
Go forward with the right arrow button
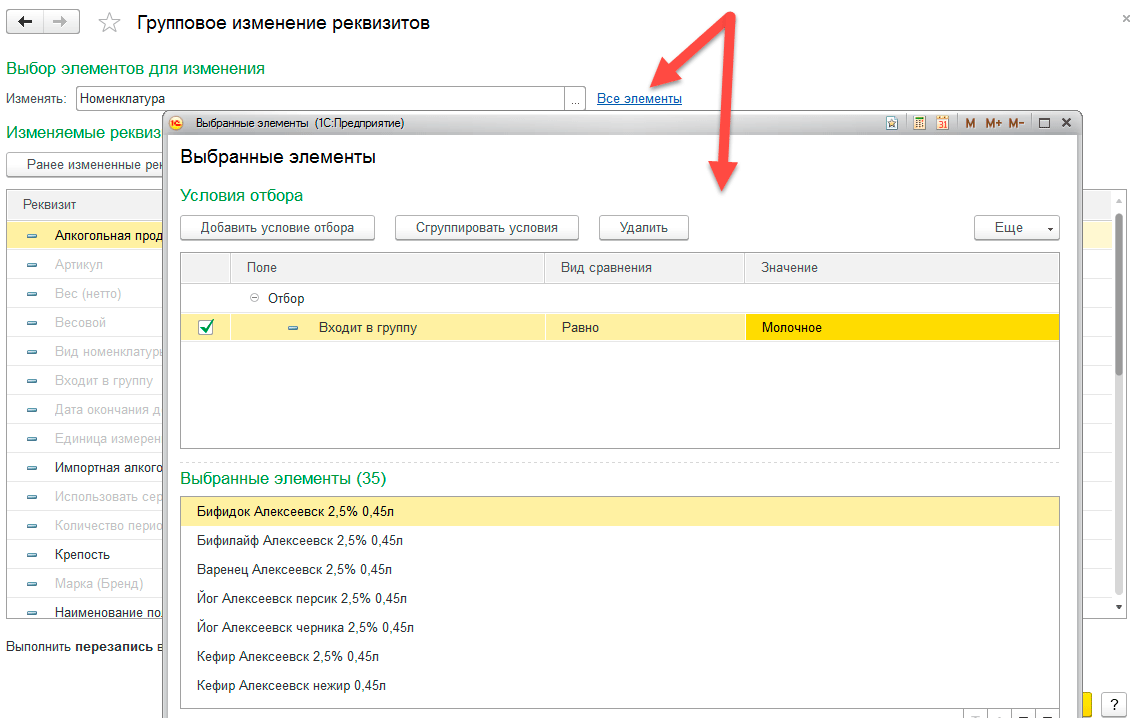pos(61,22)
